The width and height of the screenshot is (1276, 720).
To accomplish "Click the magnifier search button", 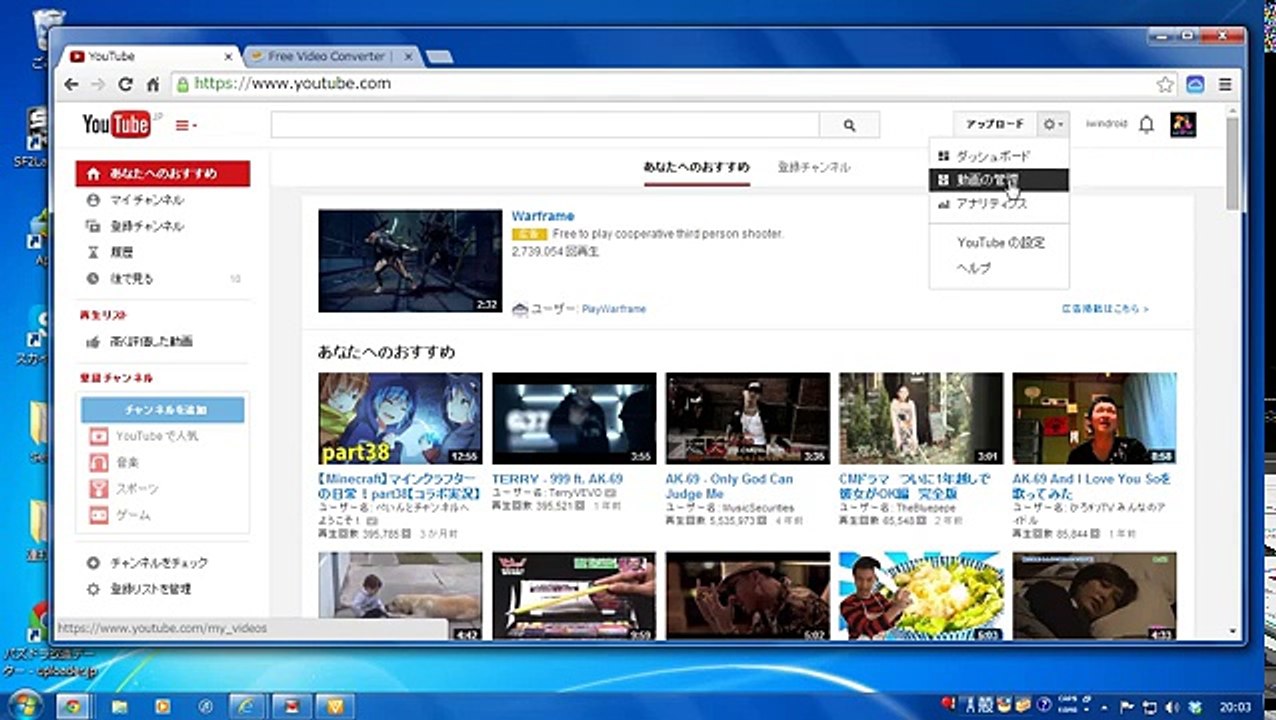I will point(849,125).
